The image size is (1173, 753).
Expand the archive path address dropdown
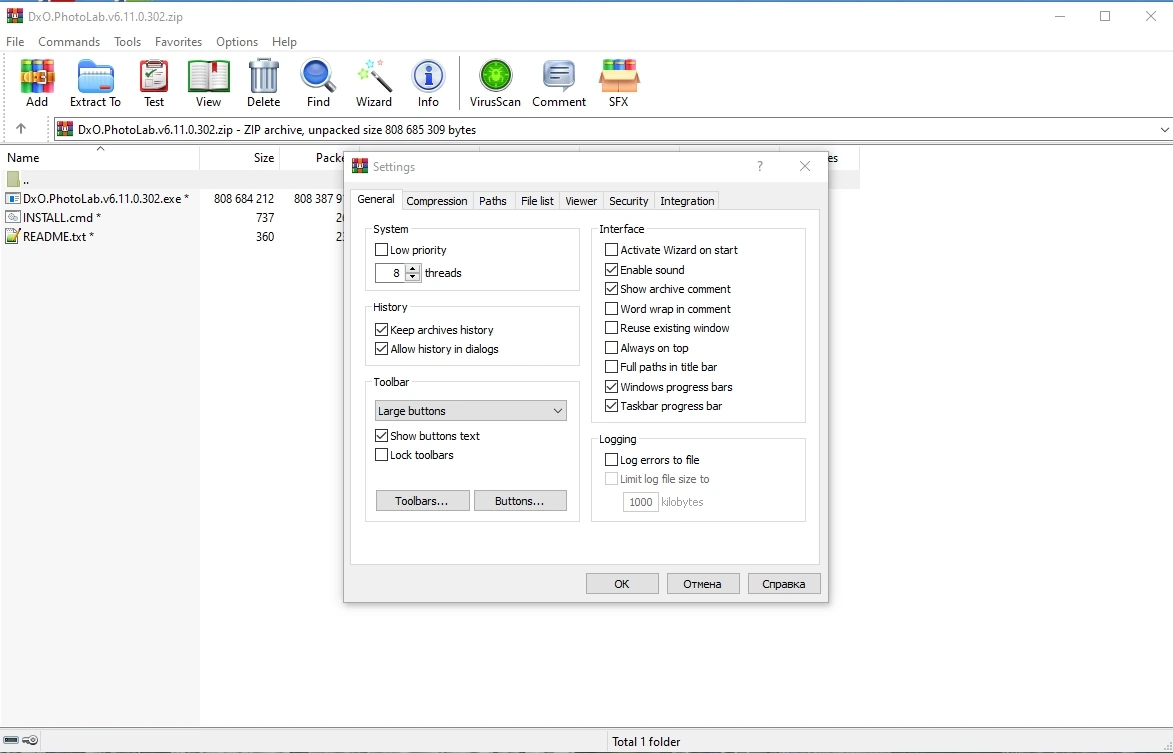[1164, 129]
